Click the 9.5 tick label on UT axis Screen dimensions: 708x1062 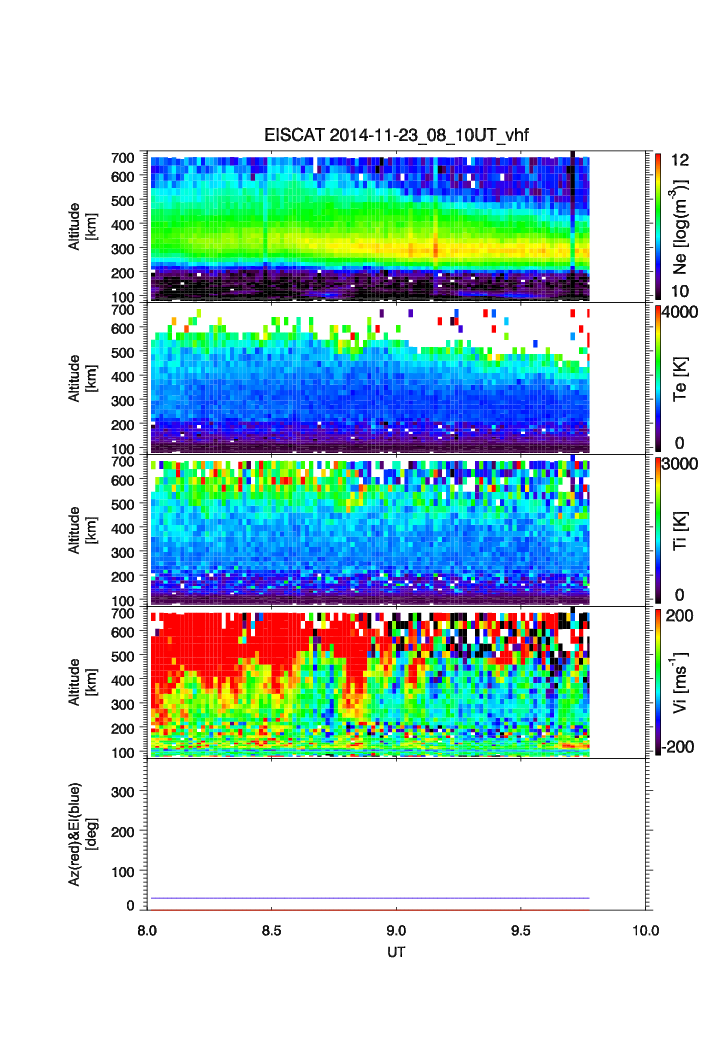[x=522, y=930]
